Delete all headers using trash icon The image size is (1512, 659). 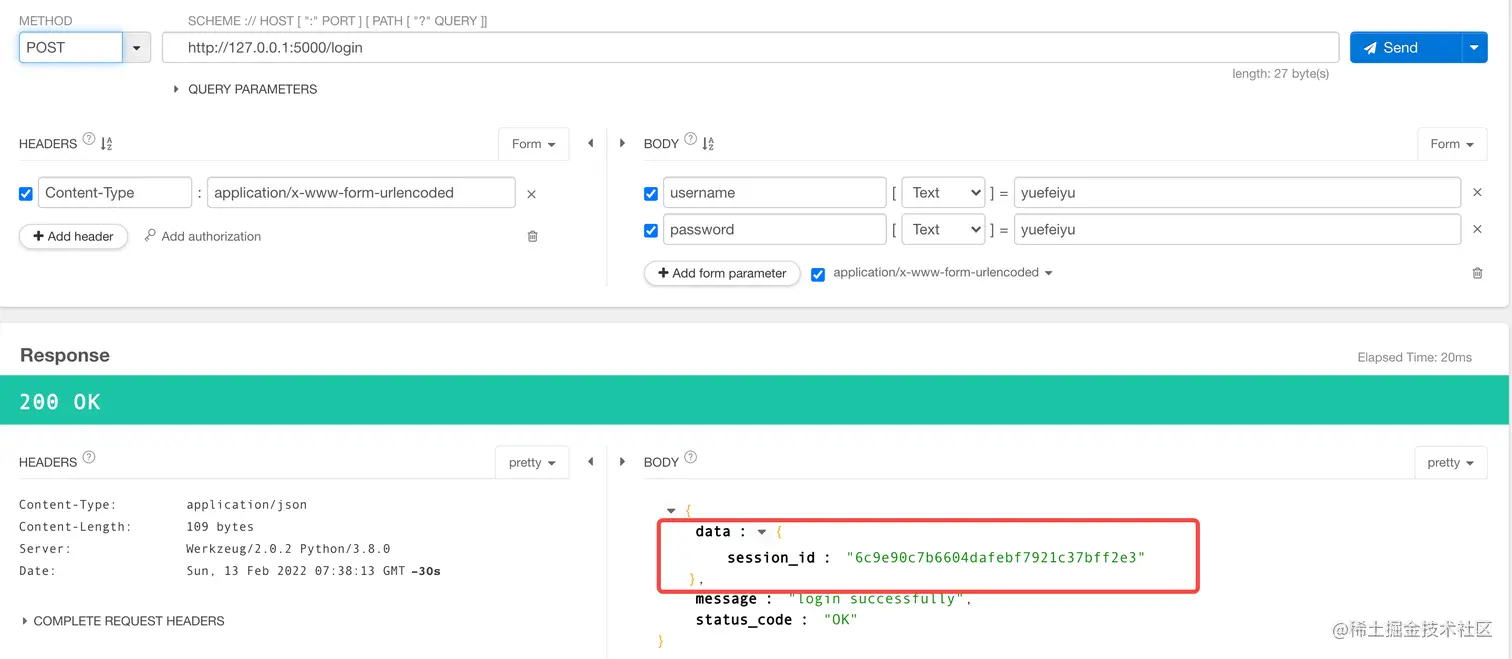coord(532,236)
